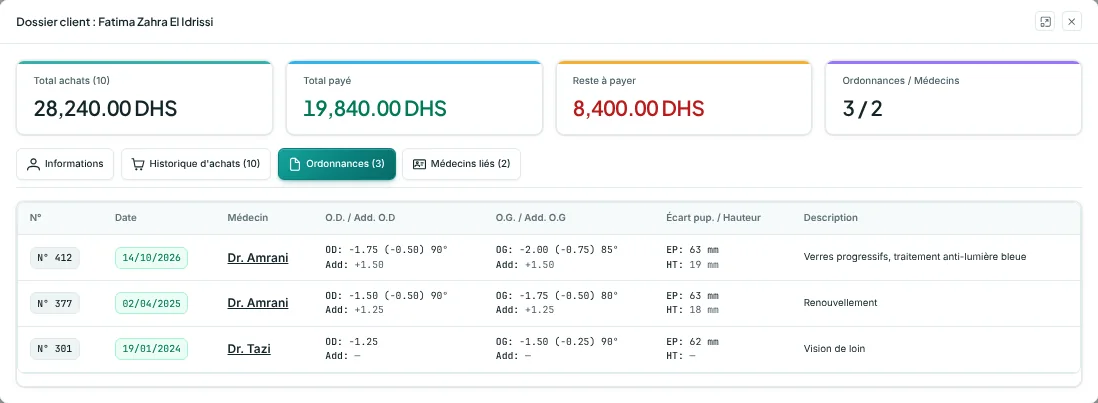Click description 'Verres progressifs, traitement anti-lumière bleue'

(915, 257)
